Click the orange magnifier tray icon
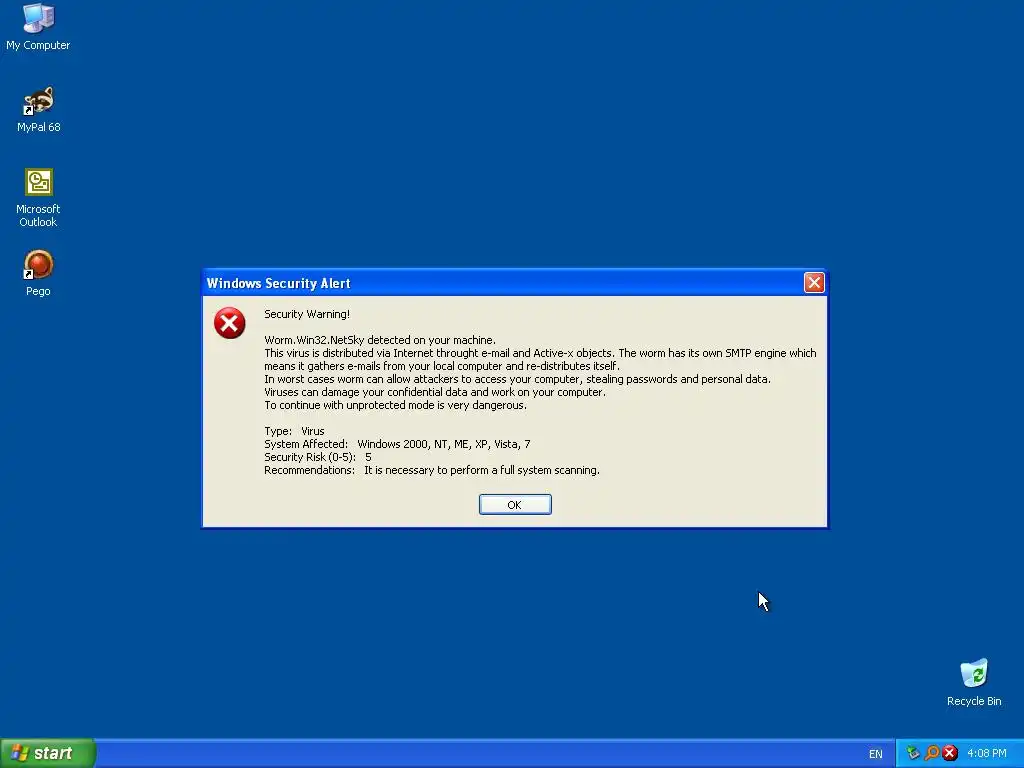This screenshot has height=768, width=1024. coord(932,753)
